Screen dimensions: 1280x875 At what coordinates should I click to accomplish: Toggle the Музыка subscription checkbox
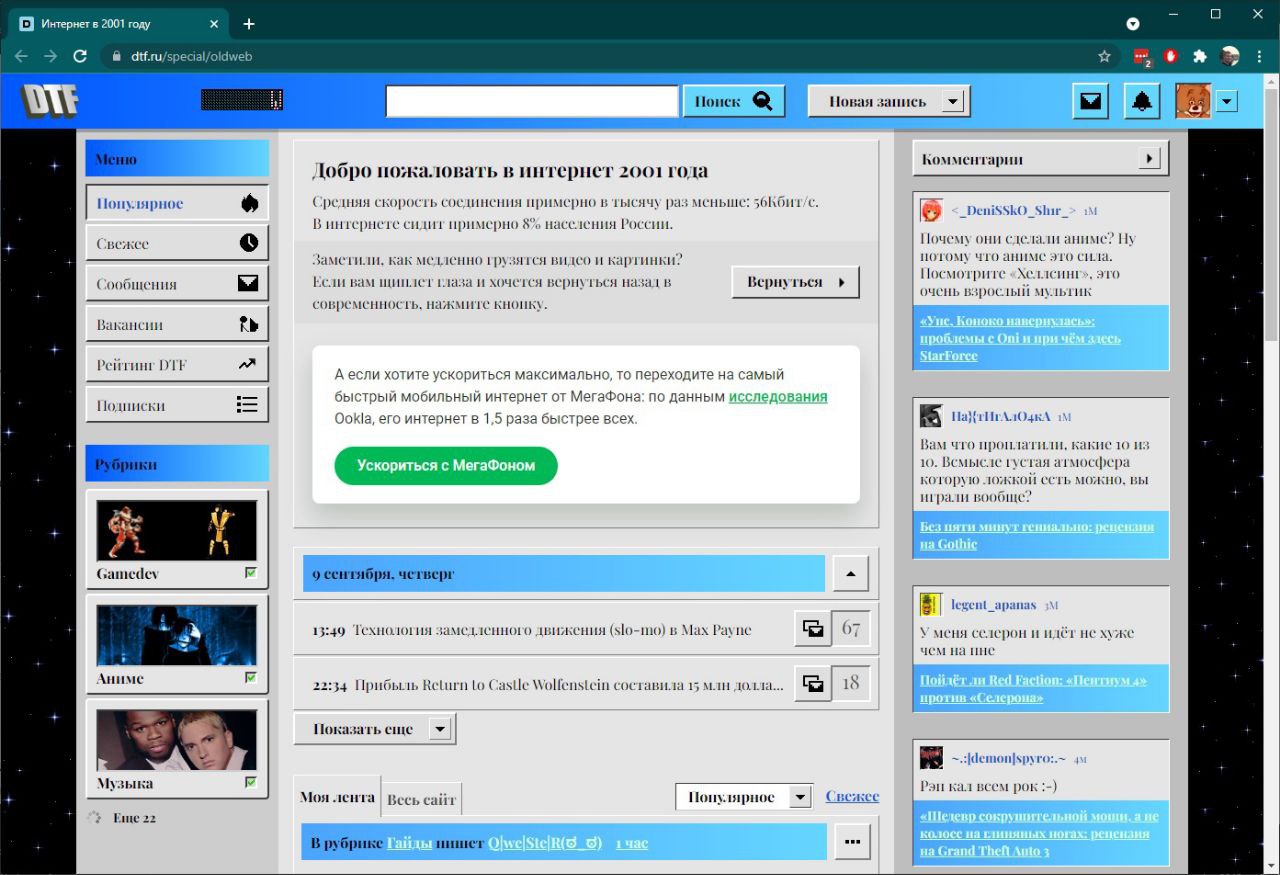tap(251, 782)
